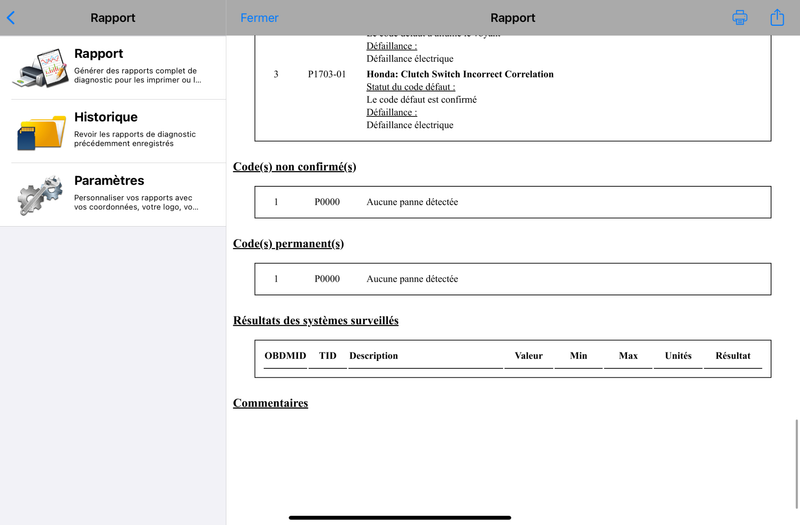Click the Unités column header
This screenshot has height=525, width=800.
coord(678,356)
